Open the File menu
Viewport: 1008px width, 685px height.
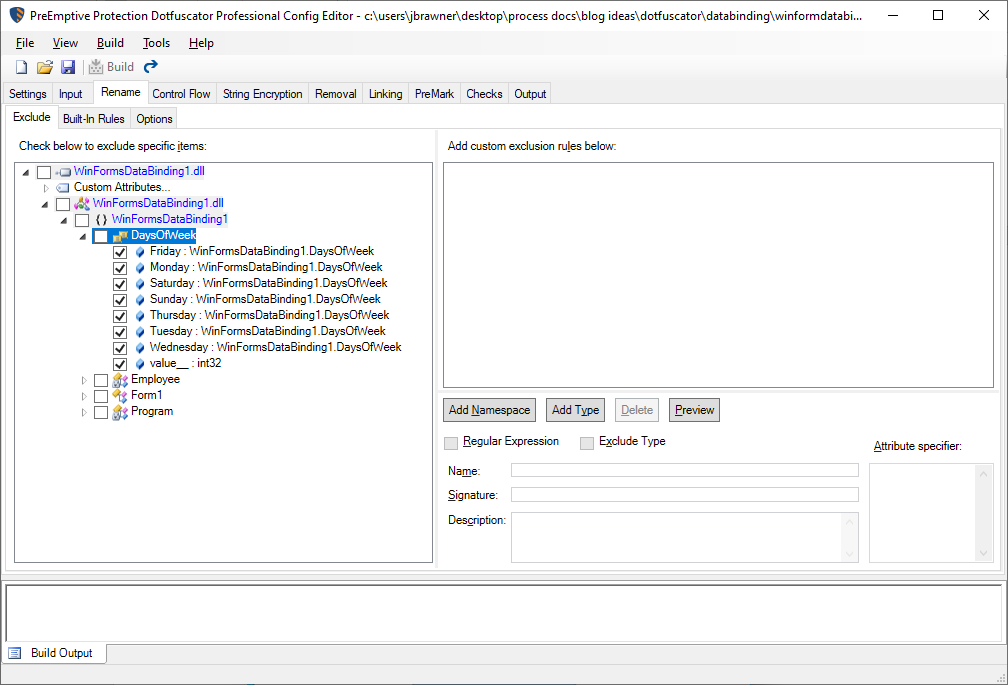pyautogui.click(x=25, y=43)
